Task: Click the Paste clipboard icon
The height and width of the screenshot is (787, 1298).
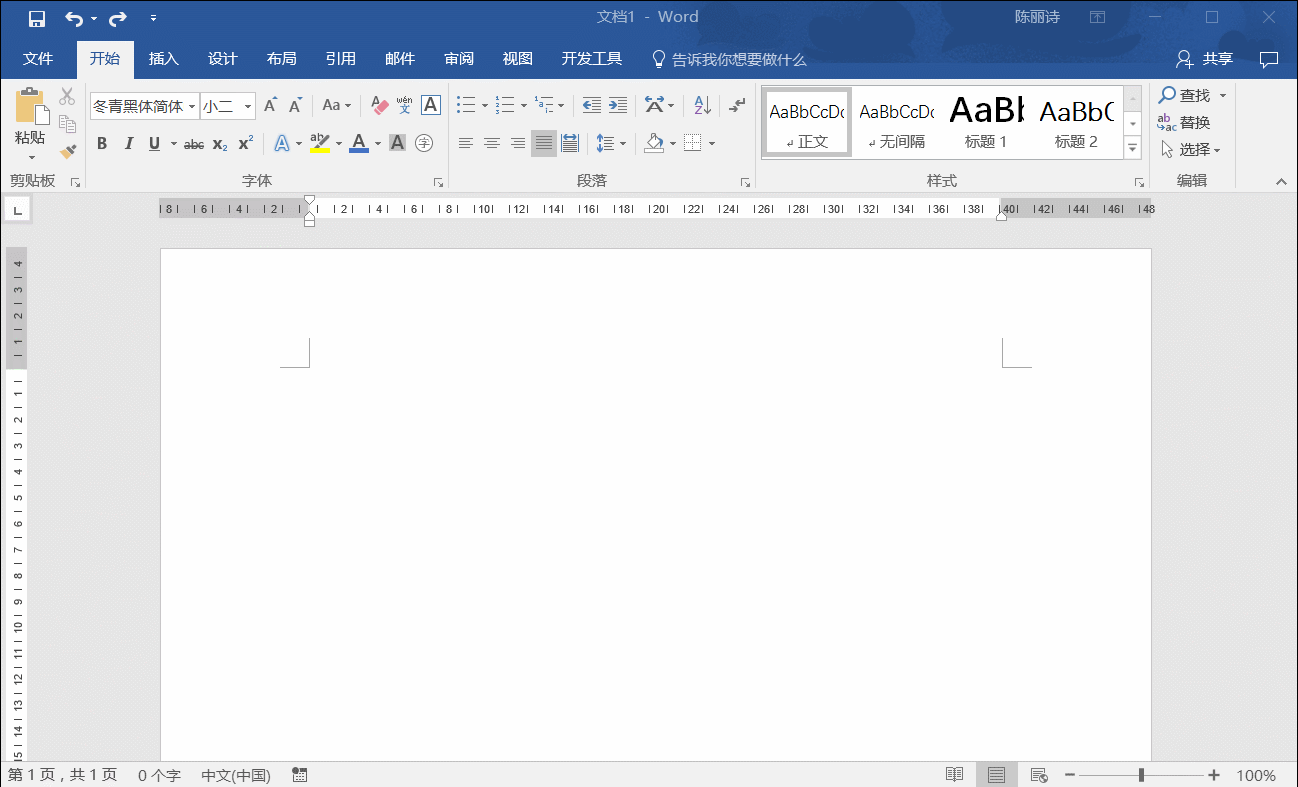Action: (30, 107)
